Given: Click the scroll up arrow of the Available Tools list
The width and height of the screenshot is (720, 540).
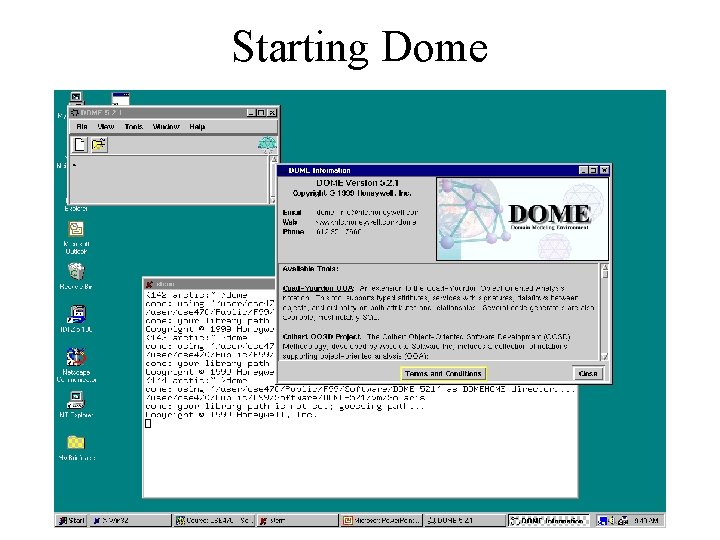Looking at the screenshot, I should click(x=605, y=268).
